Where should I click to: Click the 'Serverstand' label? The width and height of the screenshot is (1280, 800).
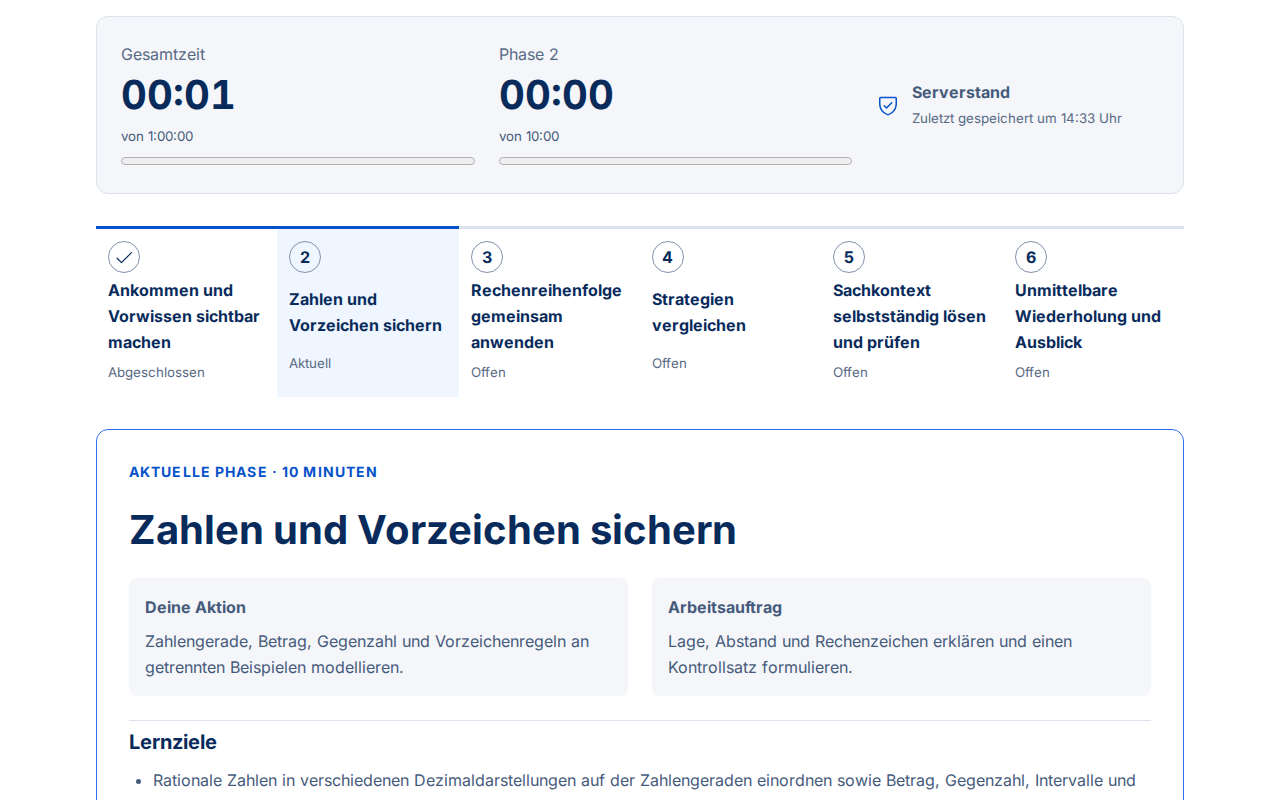point(961,92)
